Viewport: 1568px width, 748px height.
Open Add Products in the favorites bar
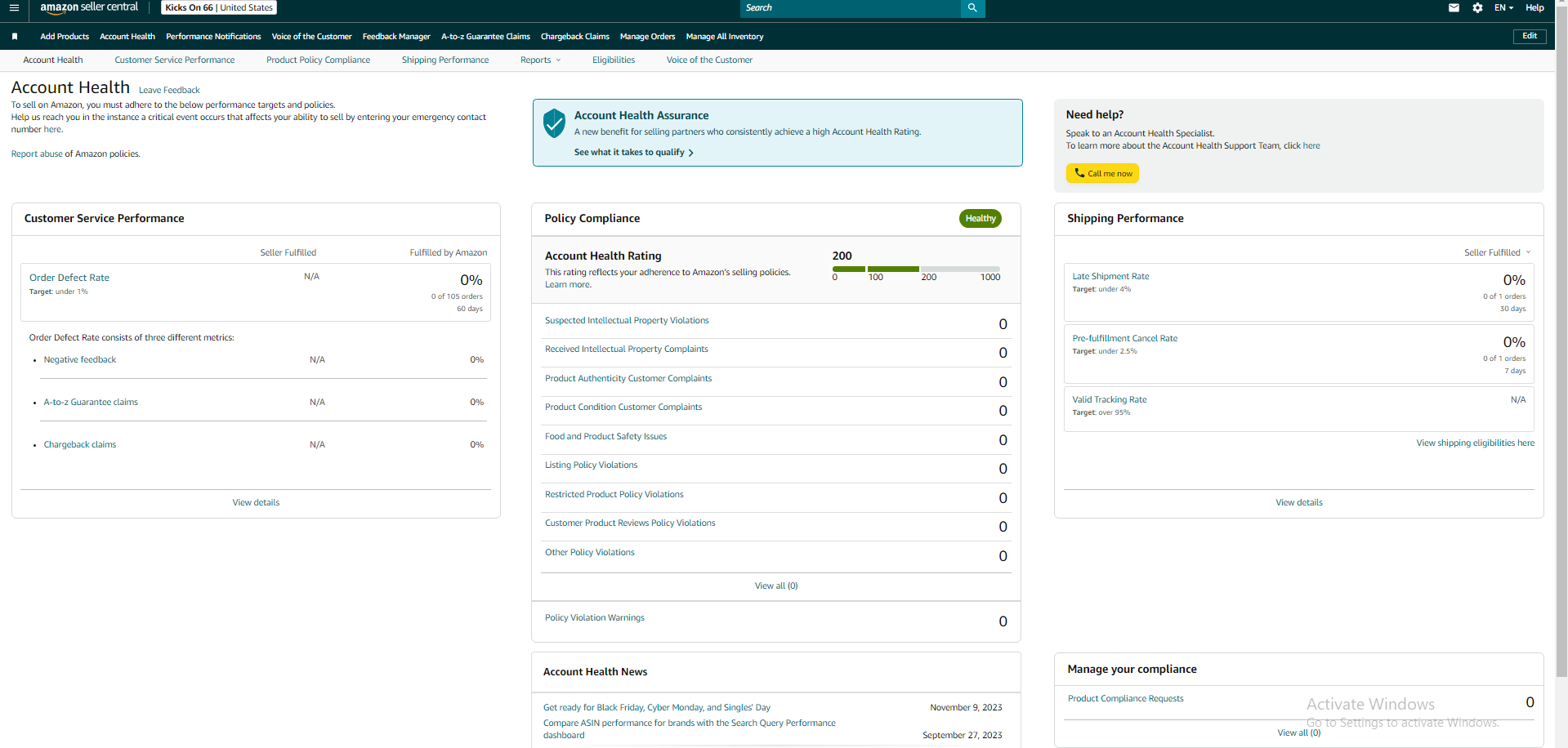tap(65, 37)
